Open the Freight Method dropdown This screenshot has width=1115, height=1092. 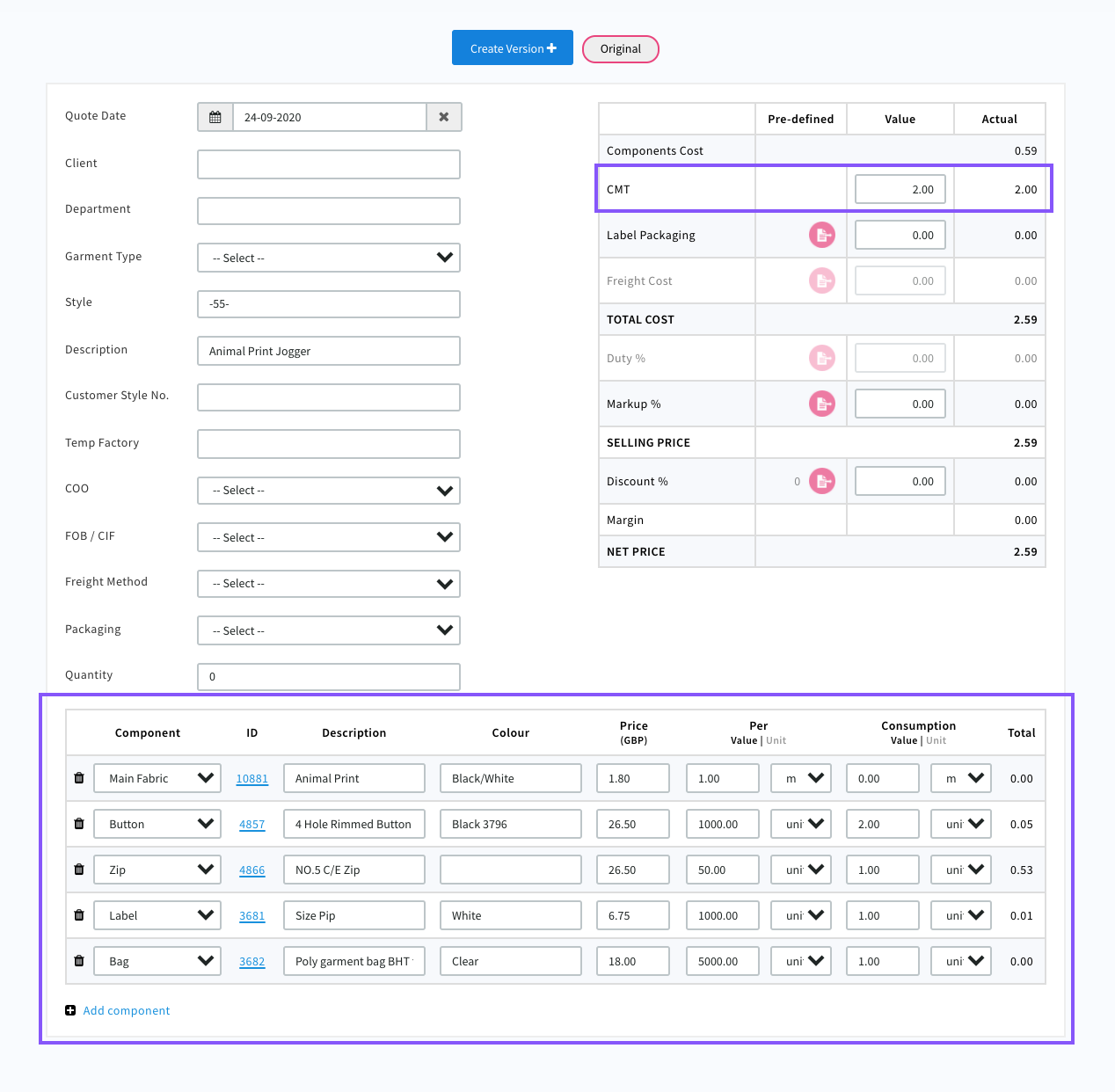coord(329,584)
